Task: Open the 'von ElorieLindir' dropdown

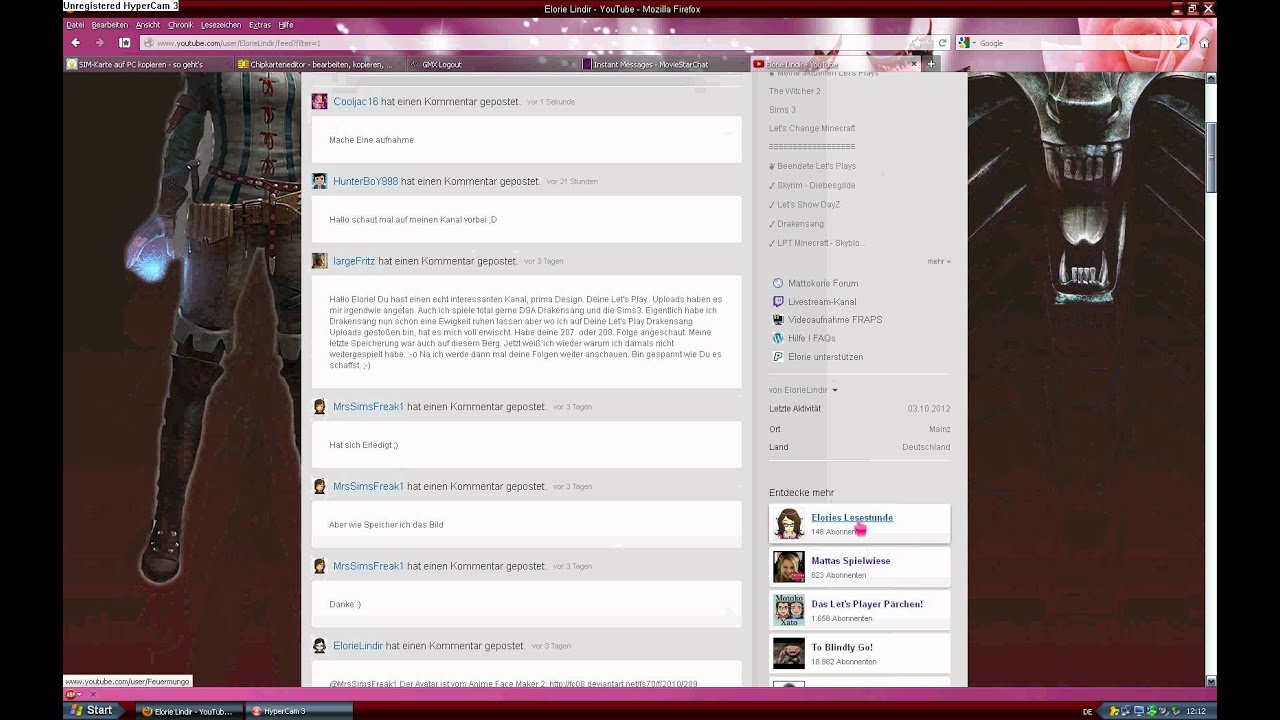Action: (803, 390)
